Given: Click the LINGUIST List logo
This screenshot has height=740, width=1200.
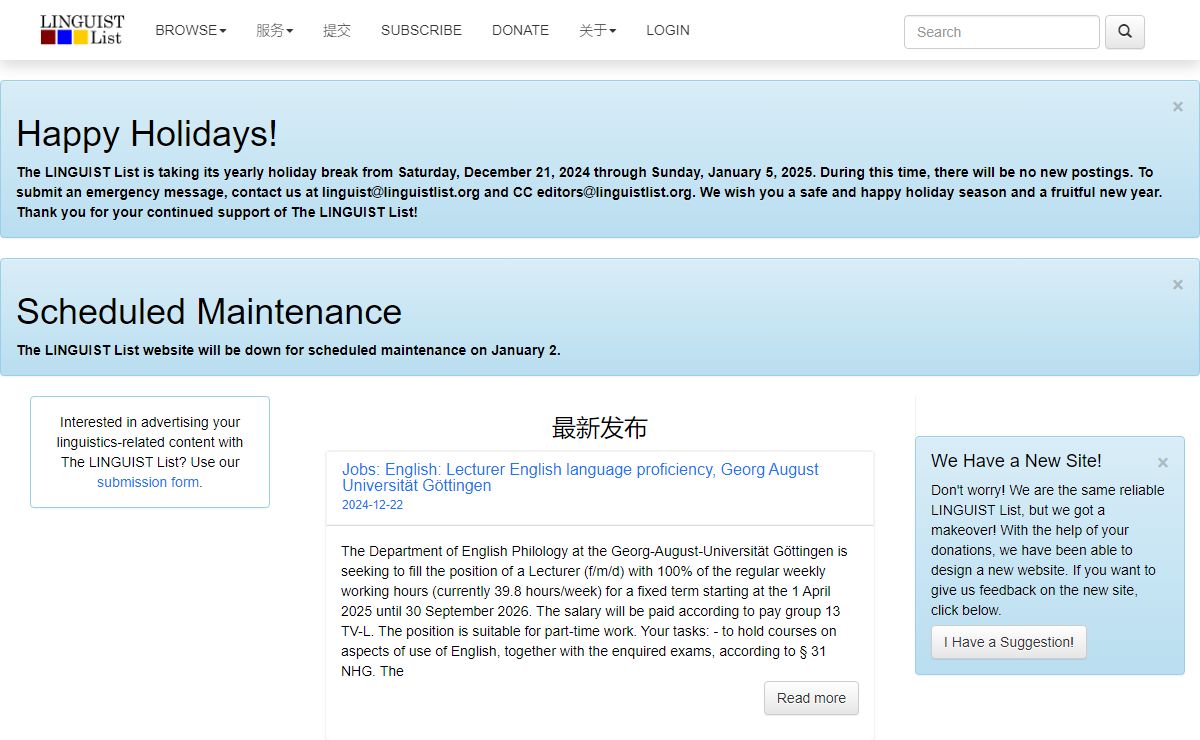Looking at the screenshot, I should 82,30.
